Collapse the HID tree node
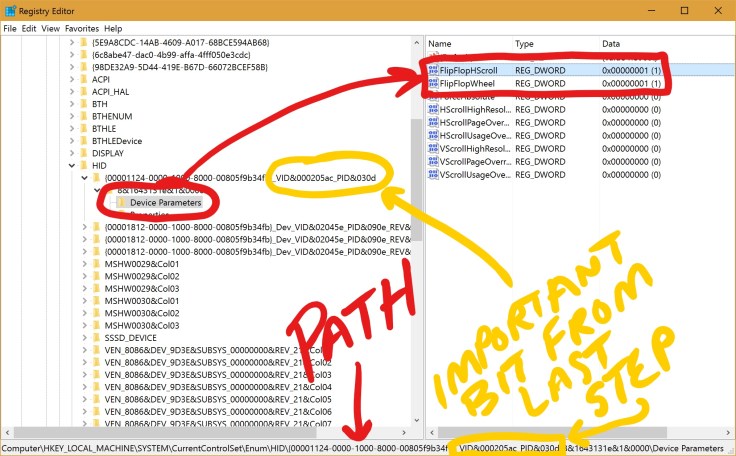Image resolution: width=736 pixels, height=456 pixels. 71,166
